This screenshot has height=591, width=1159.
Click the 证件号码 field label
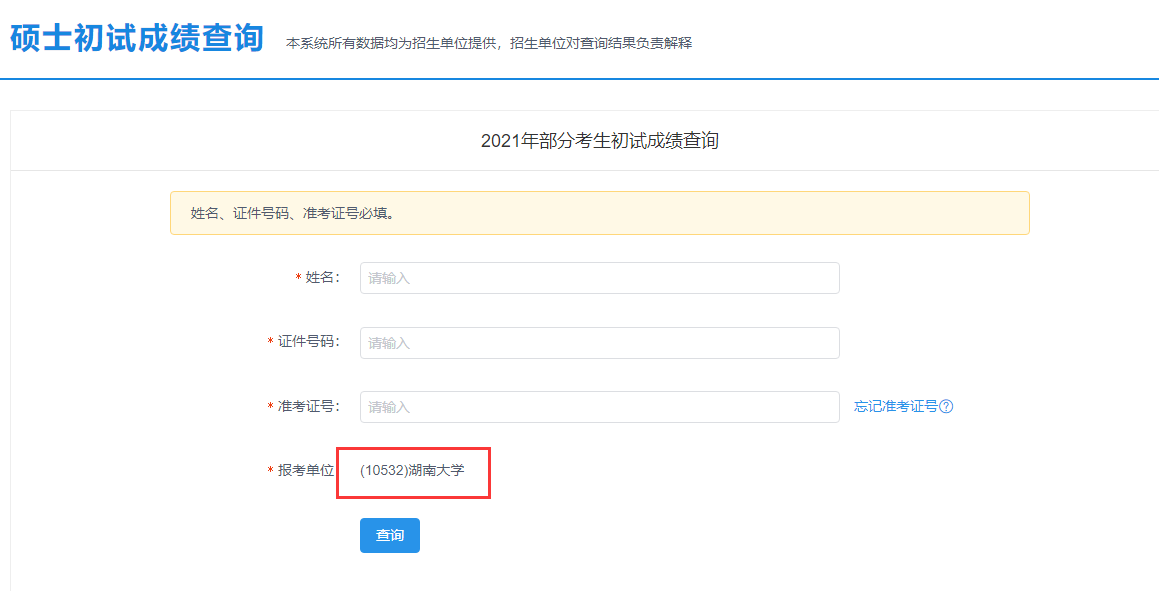[308, 342]
